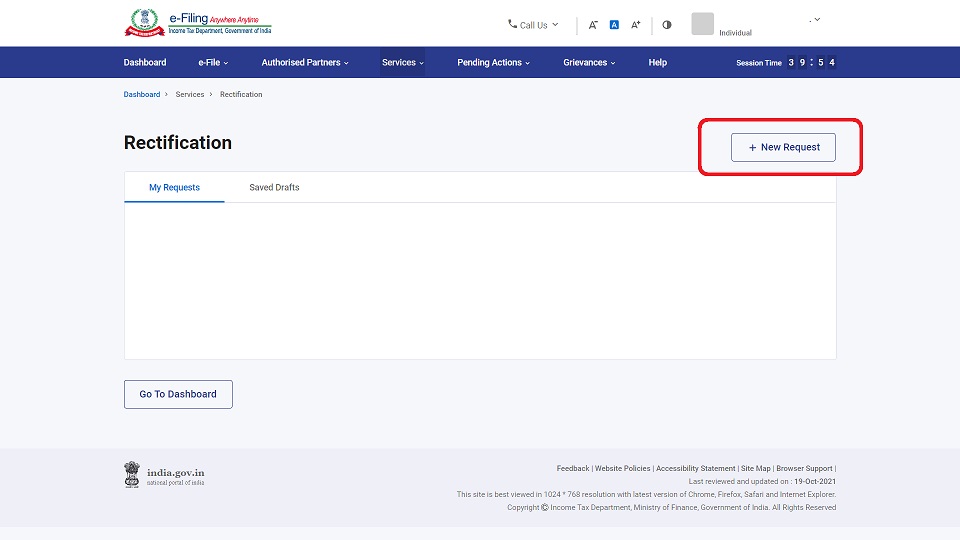This screenshot has height=540, width=960.
Task: Reset font size with highlighted A icon
Action: pos(614,25)
